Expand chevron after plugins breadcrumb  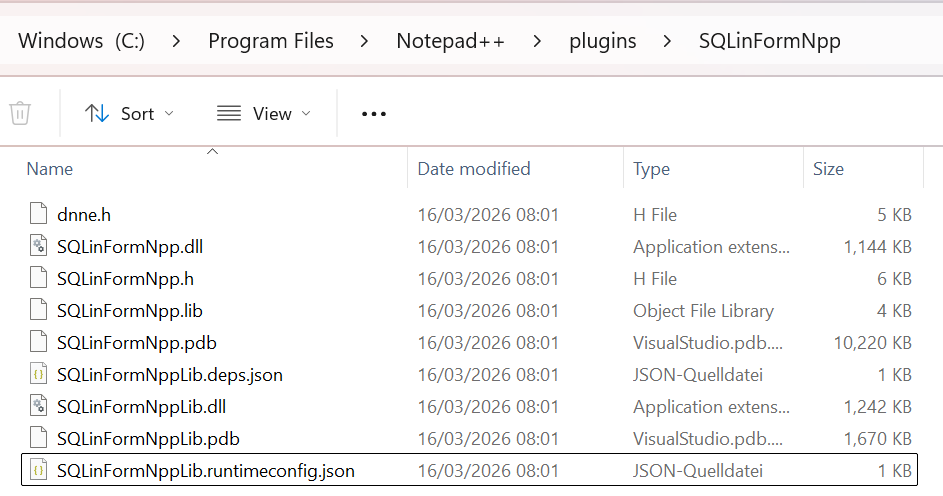click(x=667, y=41)
